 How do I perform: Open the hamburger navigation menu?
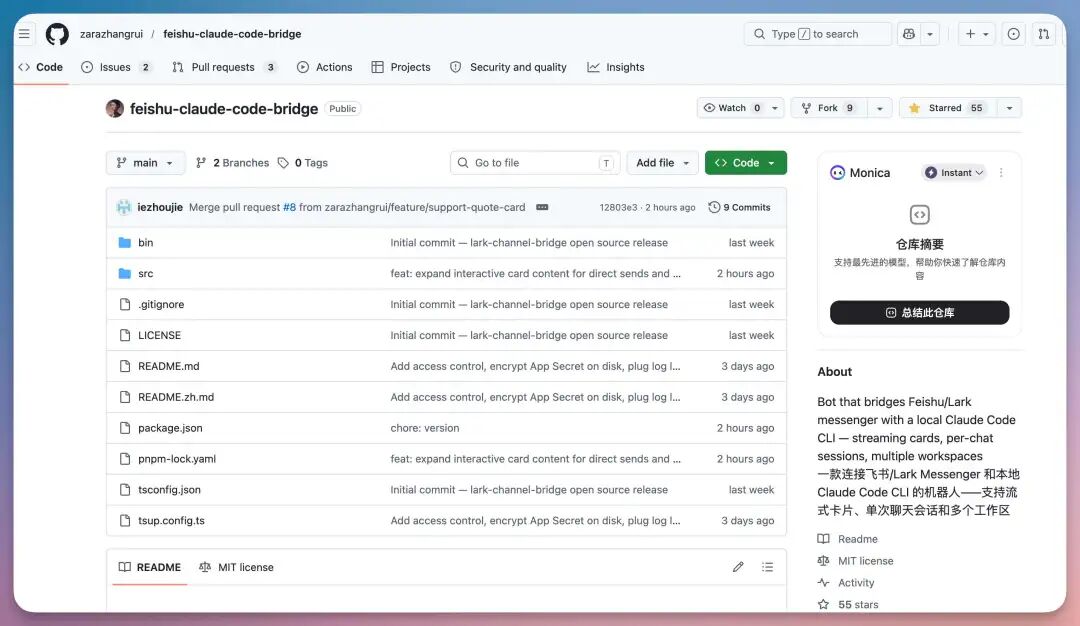click(24, 34)
